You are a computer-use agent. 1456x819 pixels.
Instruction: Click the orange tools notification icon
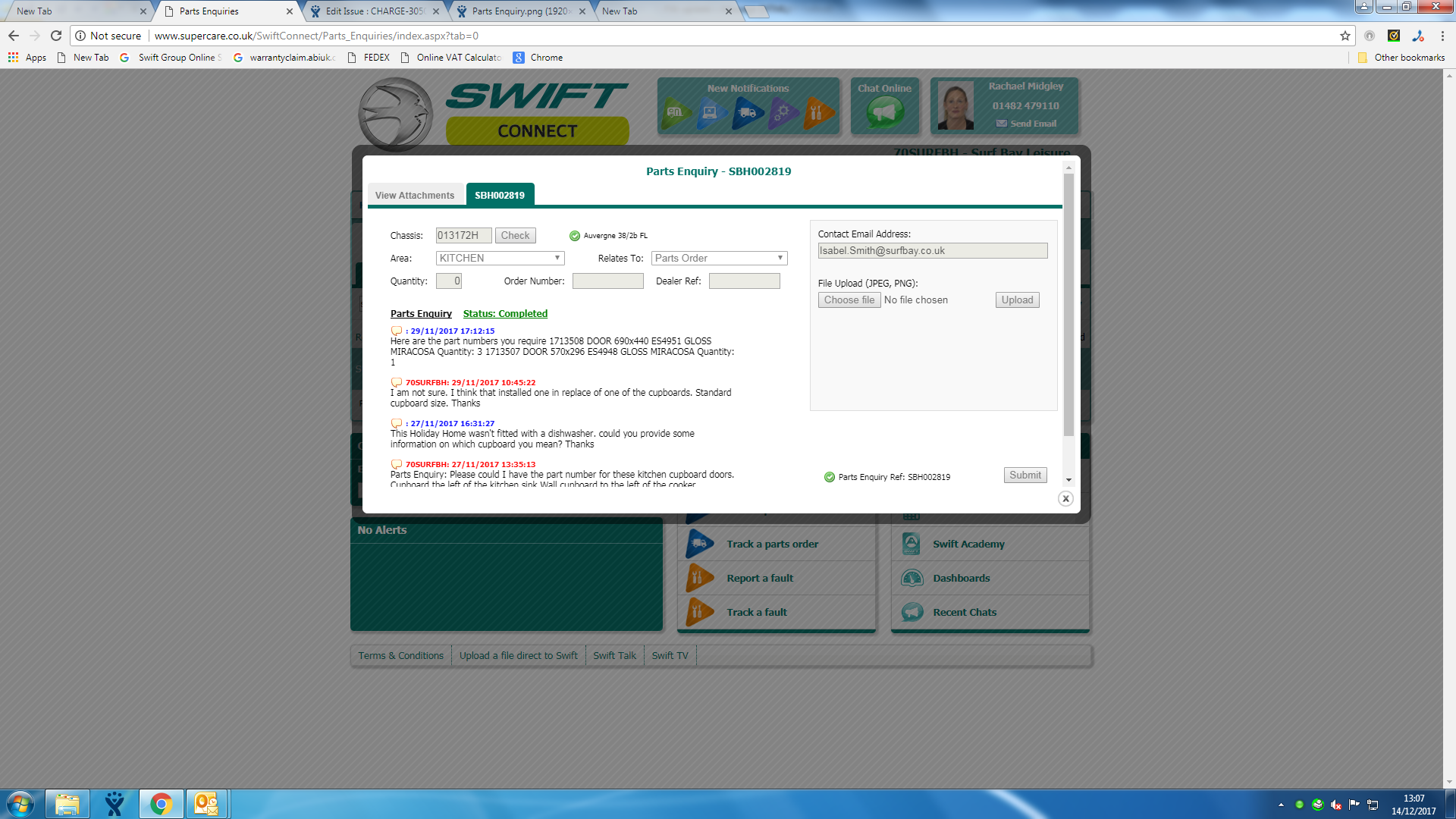coord(817,113)
